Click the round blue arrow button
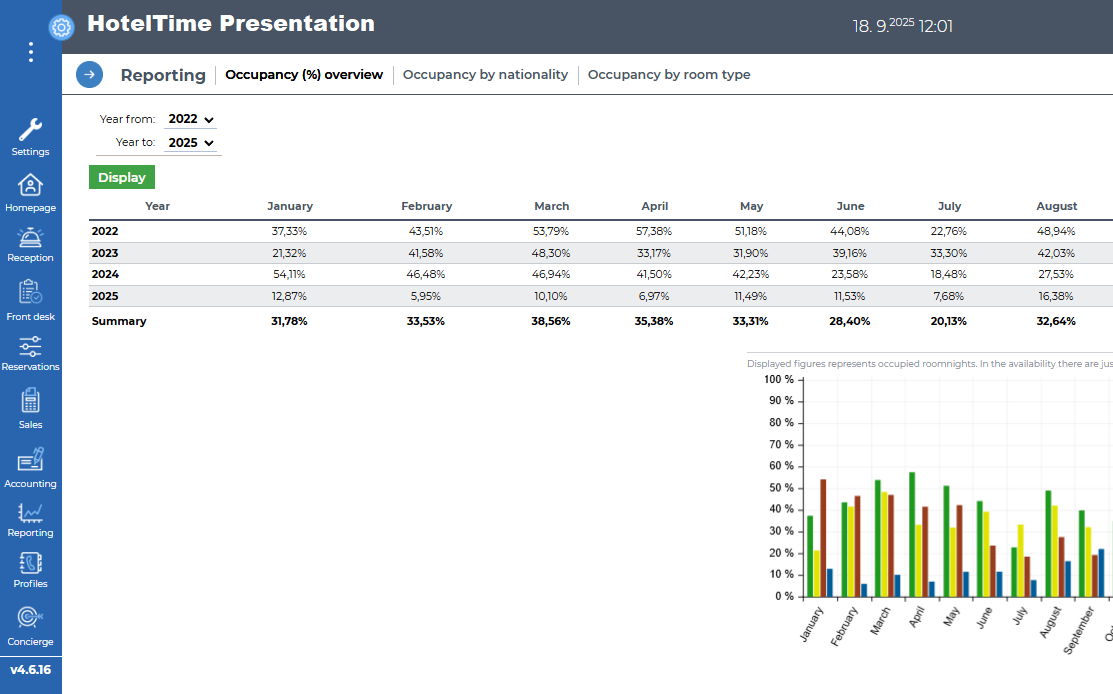This screenshot has width=1113, height=694. (x=89, y=74)
